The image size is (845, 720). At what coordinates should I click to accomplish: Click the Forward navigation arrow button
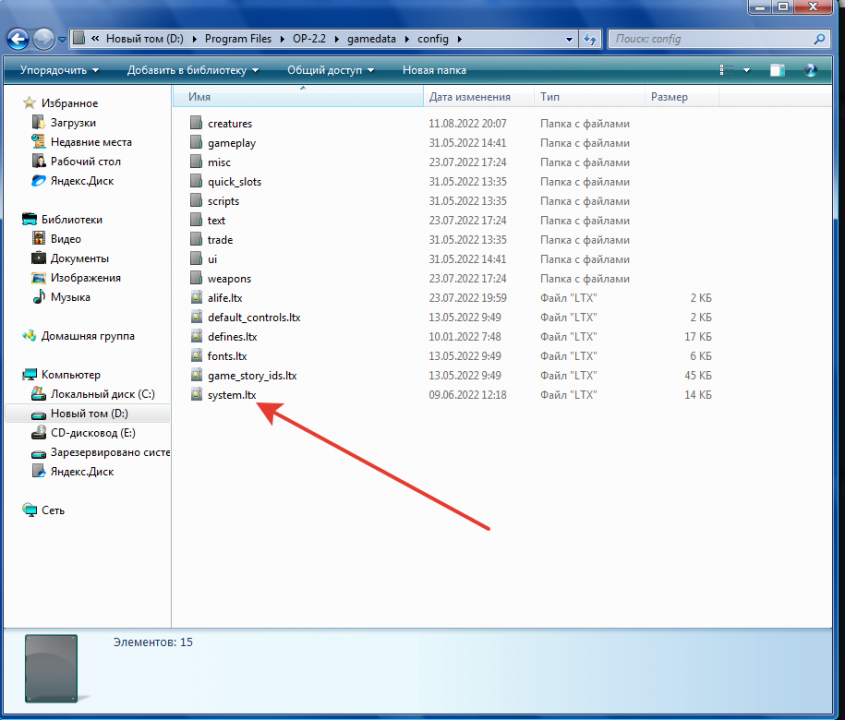43,39
